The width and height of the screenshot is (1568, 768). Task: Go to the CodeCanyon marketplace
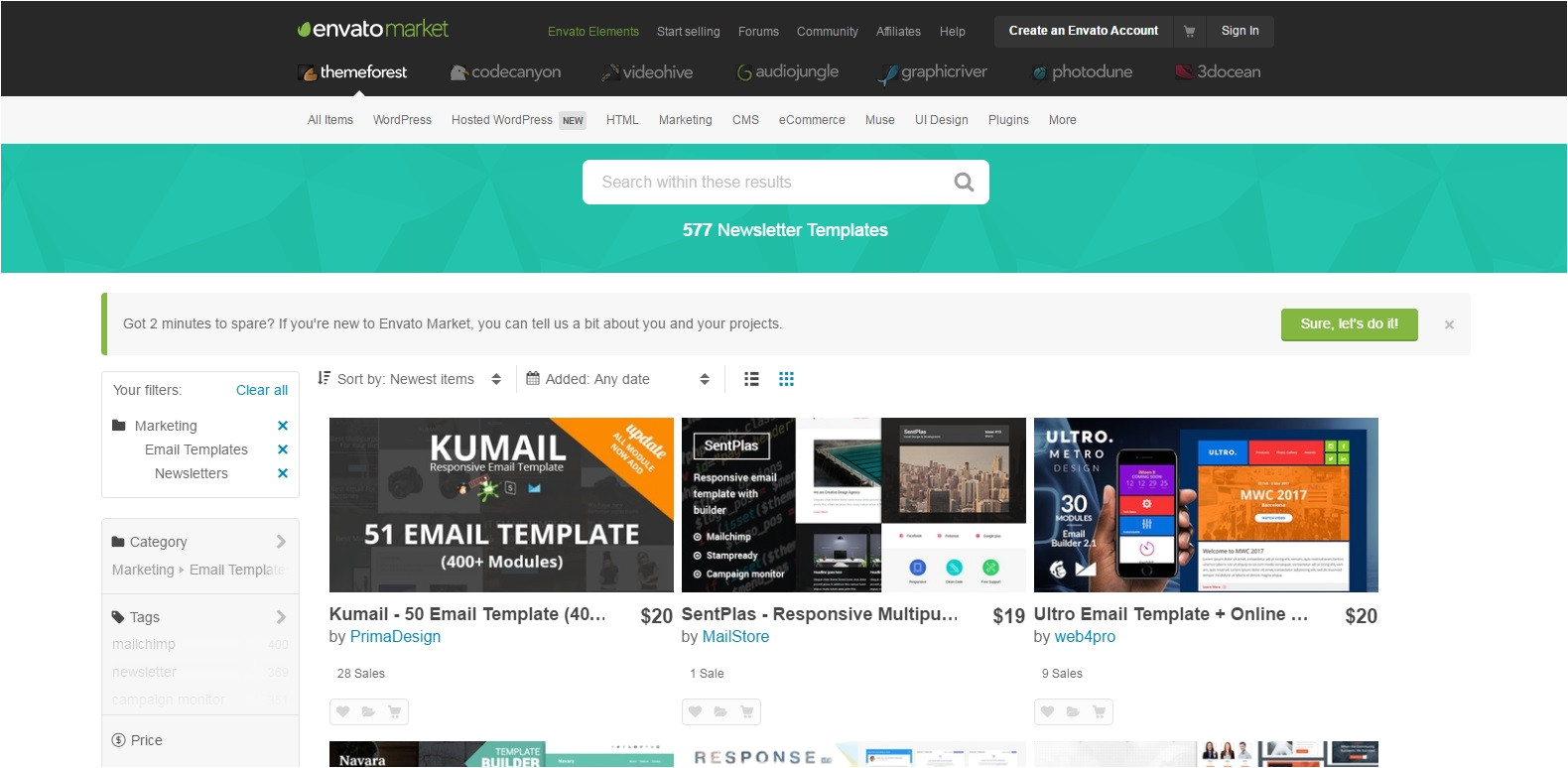[x=505, y=72]
